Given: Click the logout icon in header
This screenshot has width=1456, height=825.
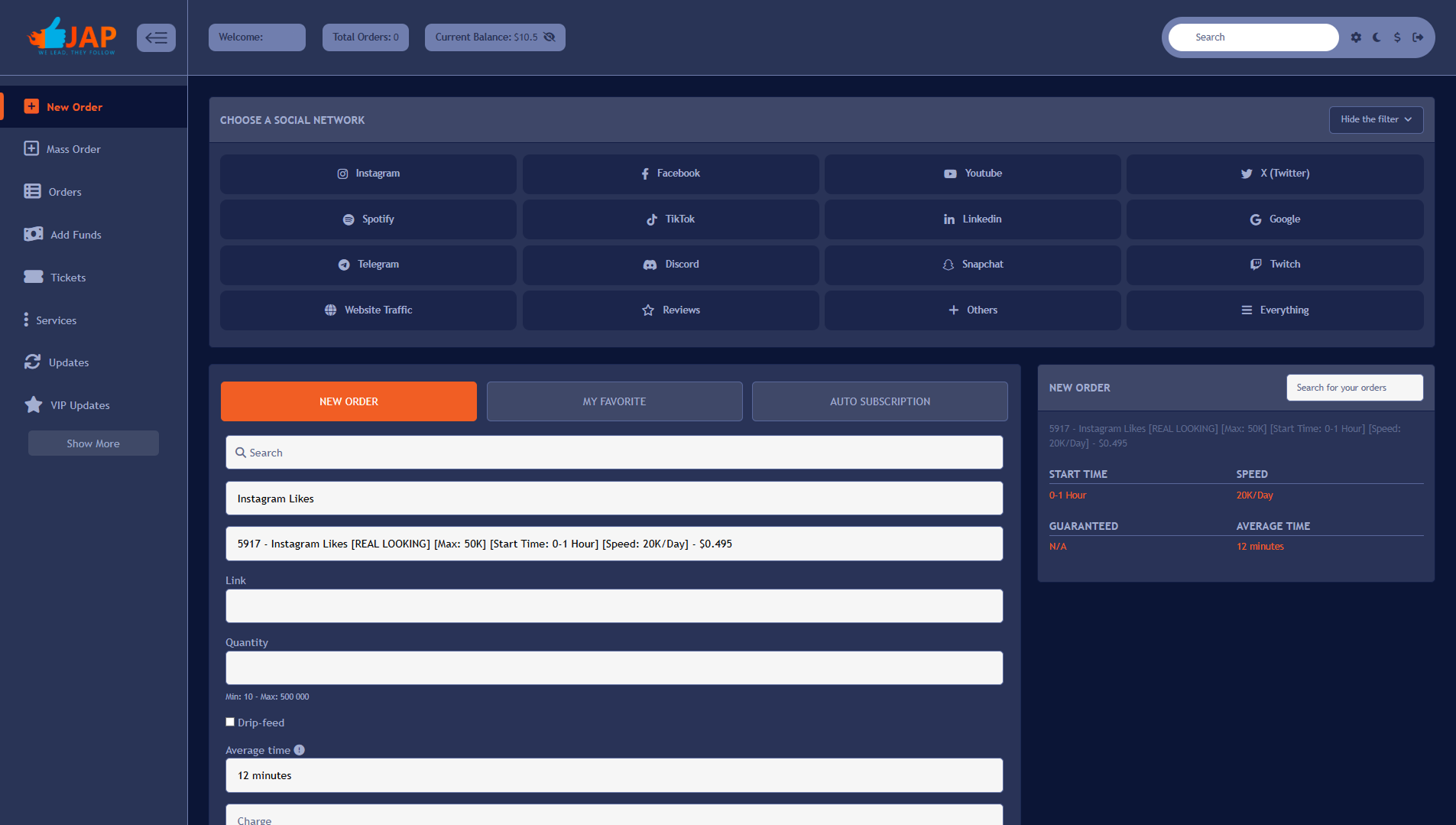Looking at the screenshot, I should click(x=1418, y=37).
